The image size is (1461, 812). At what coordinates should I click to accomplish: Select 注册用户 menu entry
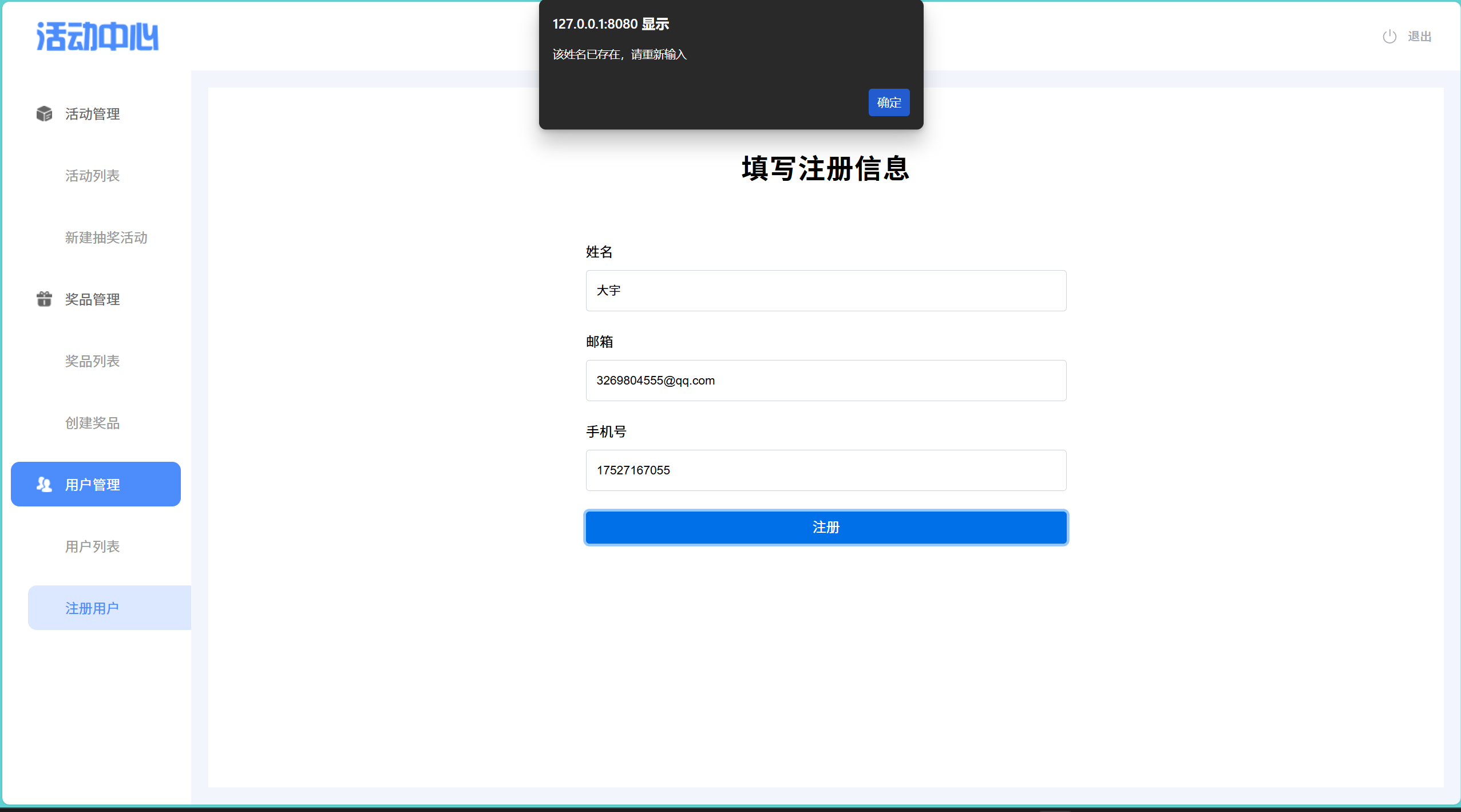pyautogui.click(x=92, y=608)
